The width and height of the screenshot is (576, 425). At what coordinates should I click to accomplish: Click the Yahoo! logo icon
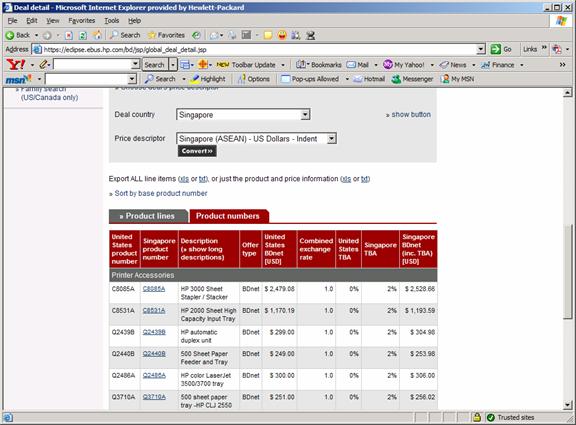[x=16, y=65]
